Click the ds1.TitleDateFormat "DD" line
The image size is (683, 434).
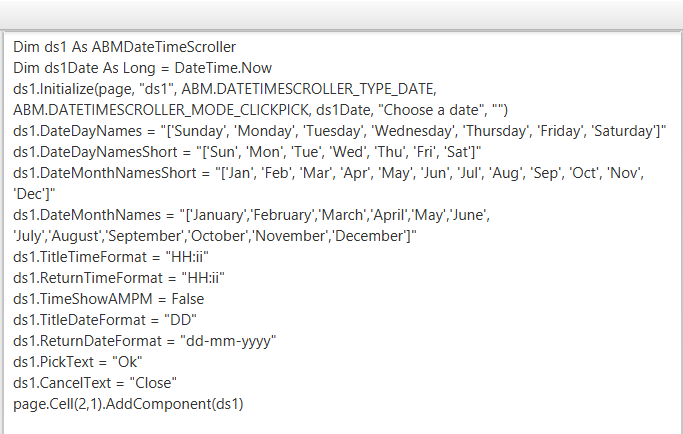point(105,319)
